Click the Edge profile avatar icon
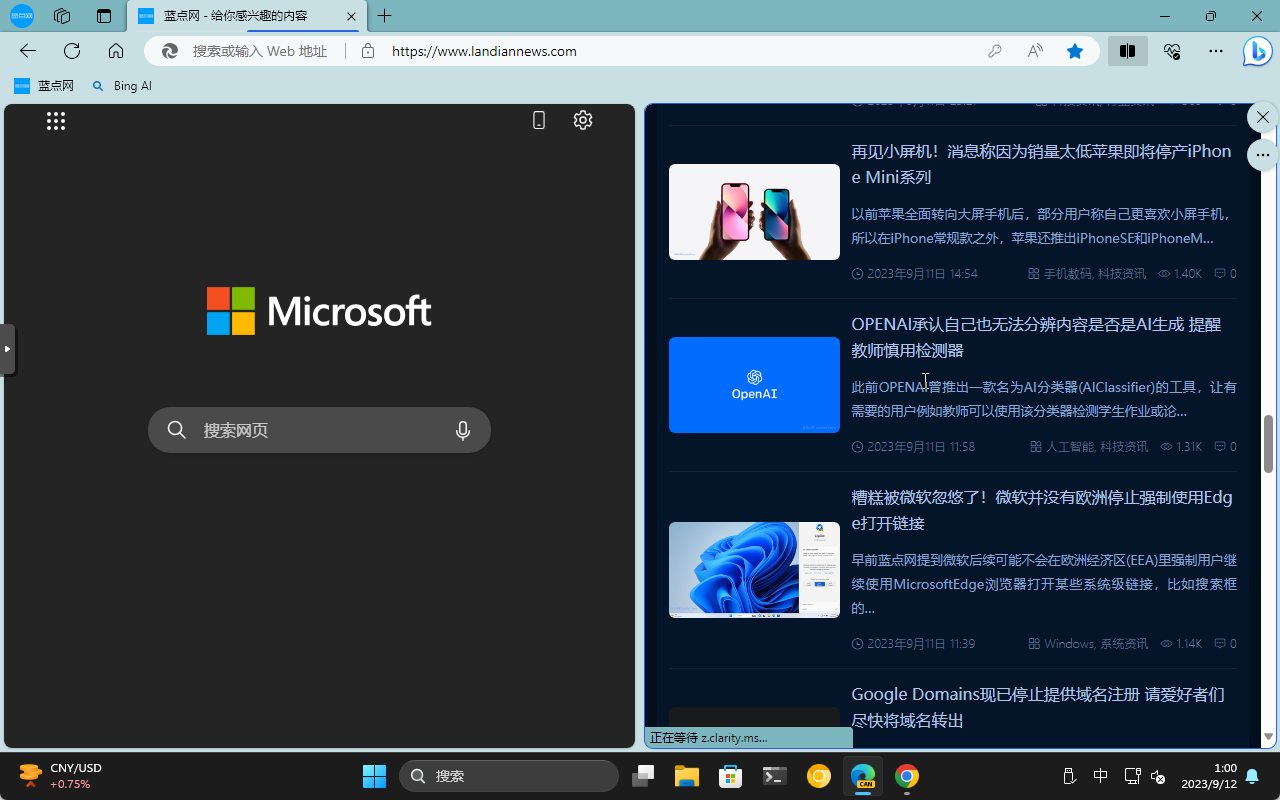Image resolution: width=1280 pixels, height=800 pixels. pyautogui.click(x=21, y=16)
